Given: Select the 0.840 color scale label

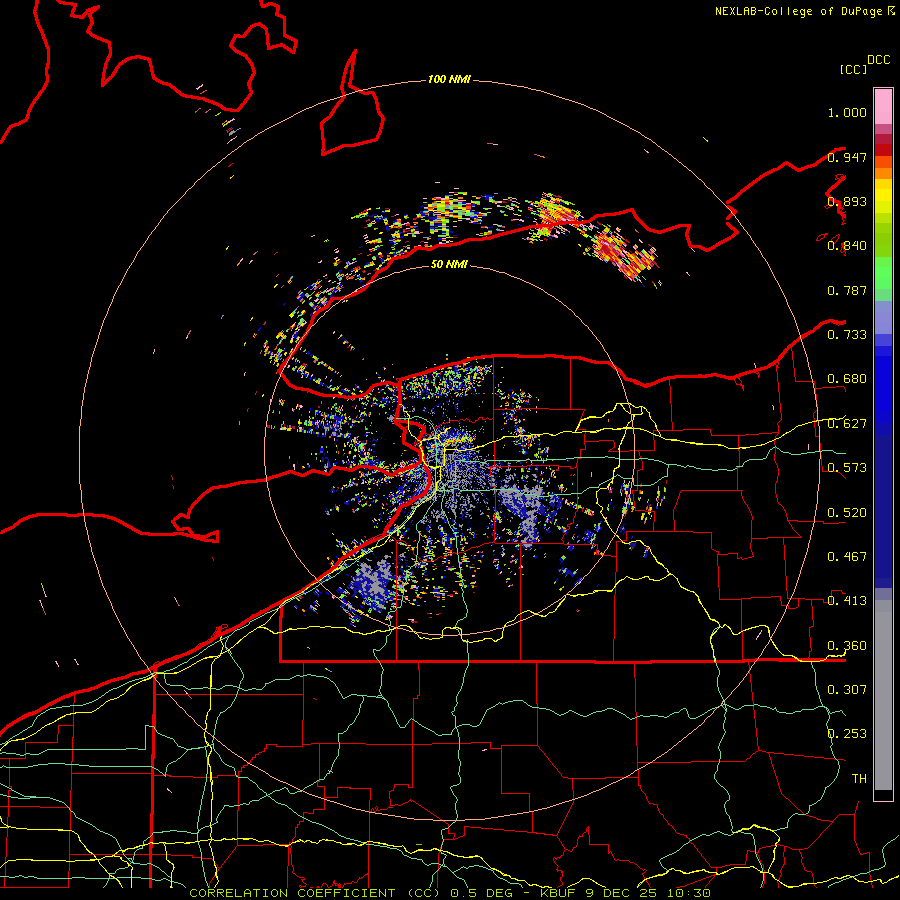Looking at the screenshot, I should pos(847,246).
